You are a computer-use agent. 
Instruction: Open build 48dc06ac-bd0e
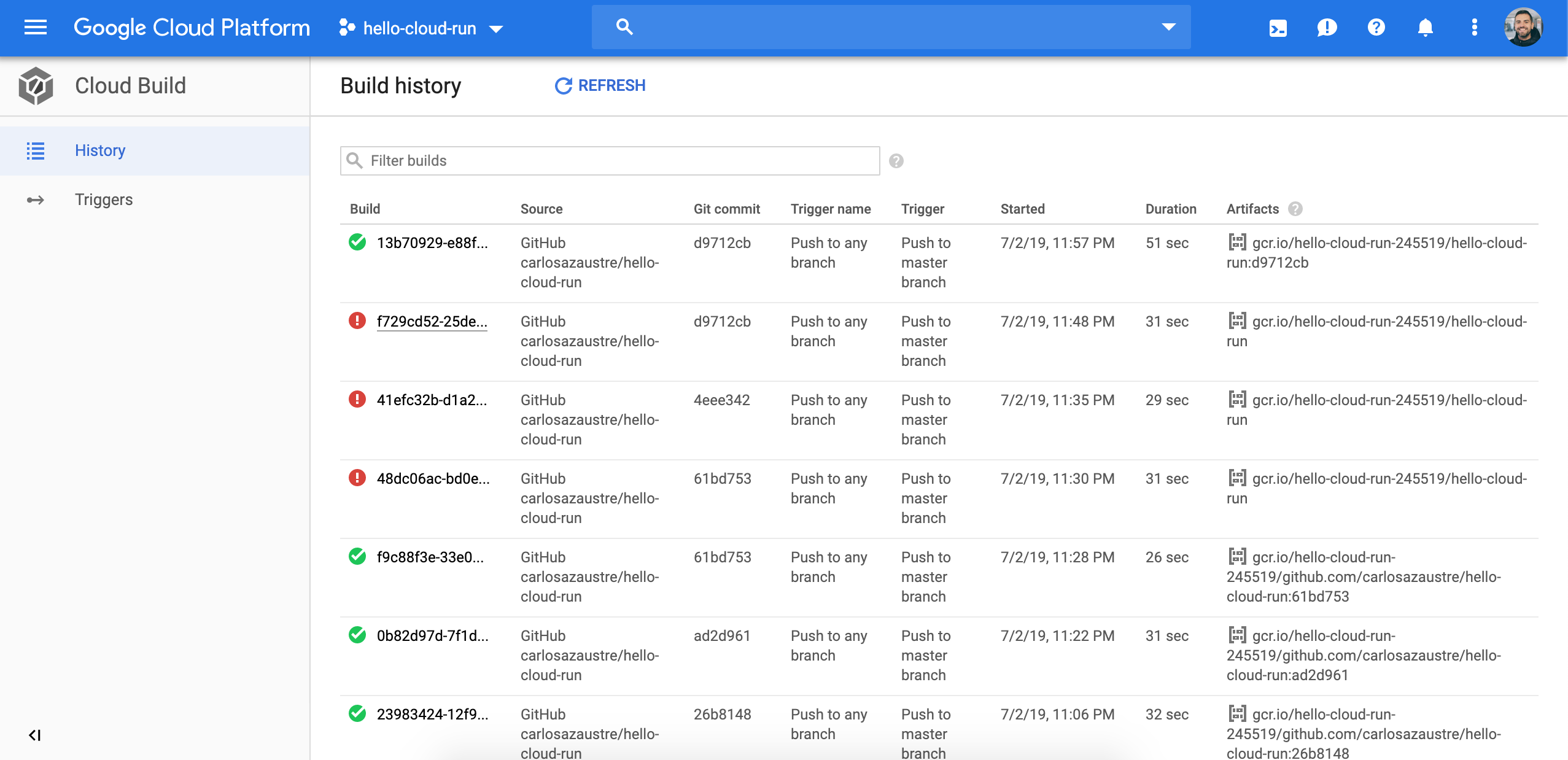[433, 479]
